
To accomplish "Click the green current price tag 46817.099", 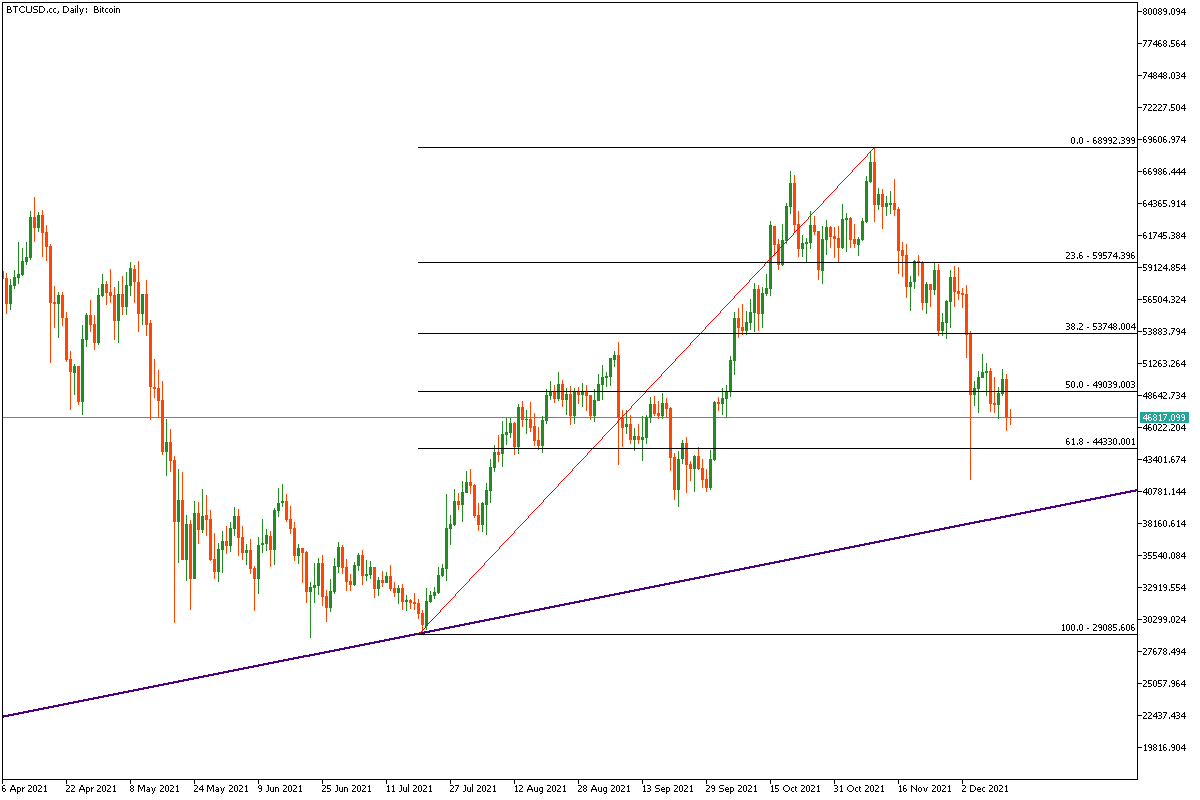I will [1166, 417].
